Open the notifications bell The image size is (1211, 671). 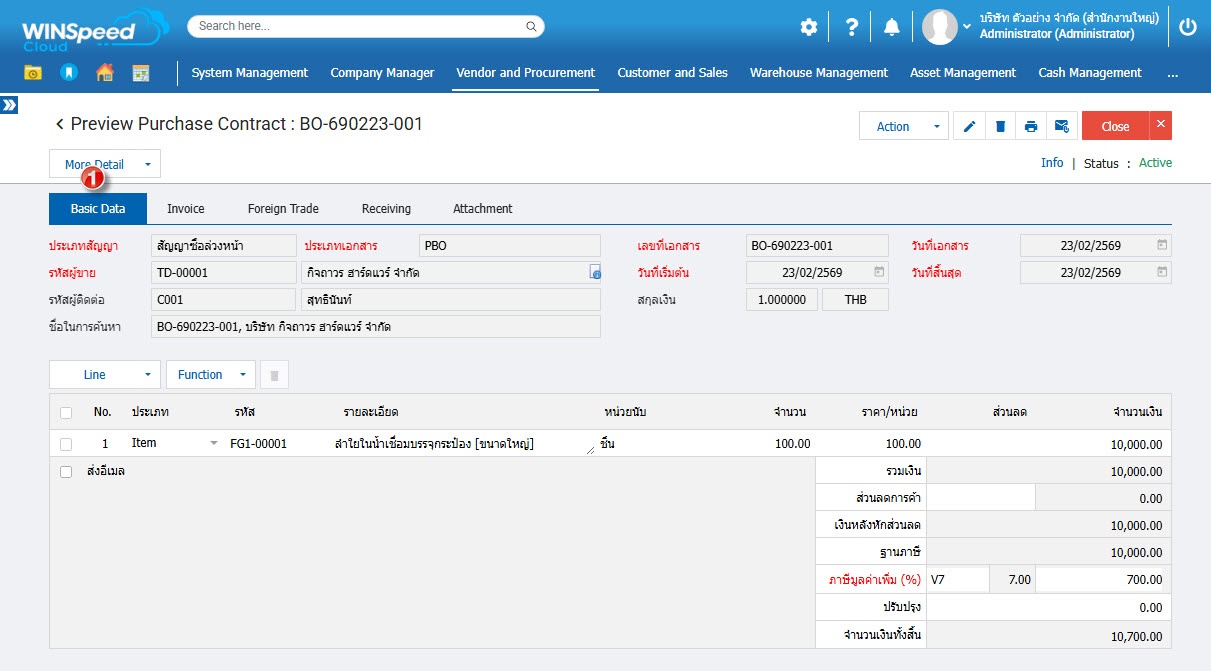point(891,27)
